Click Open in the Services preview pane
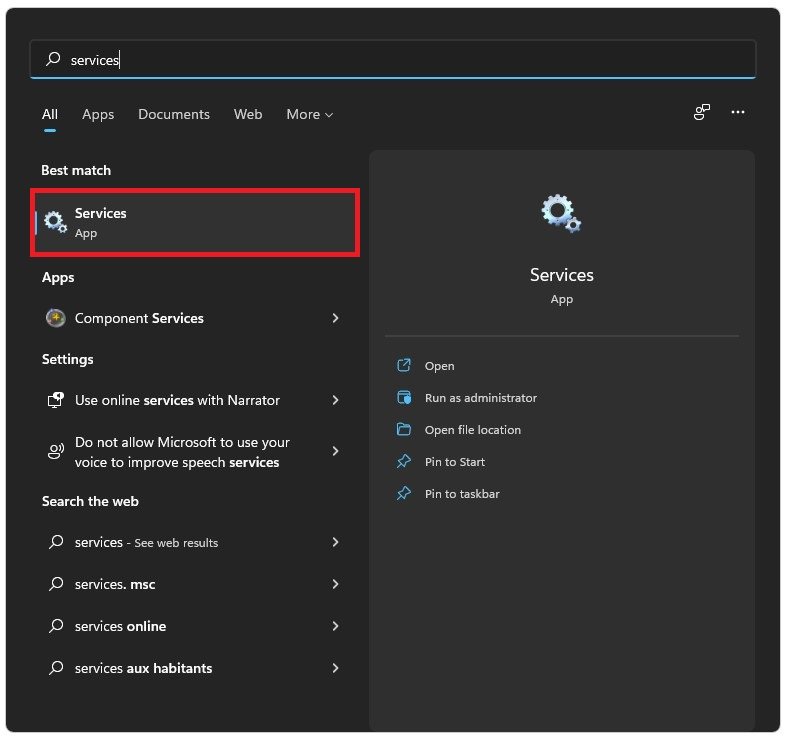787x737 pixels. [439, 366]
